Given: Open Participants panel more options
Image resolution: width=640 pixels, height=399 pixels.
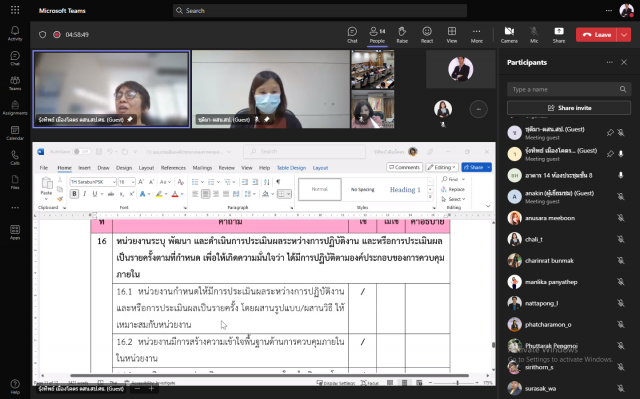Looking at the screenshot, I should [x=609, y=62].
